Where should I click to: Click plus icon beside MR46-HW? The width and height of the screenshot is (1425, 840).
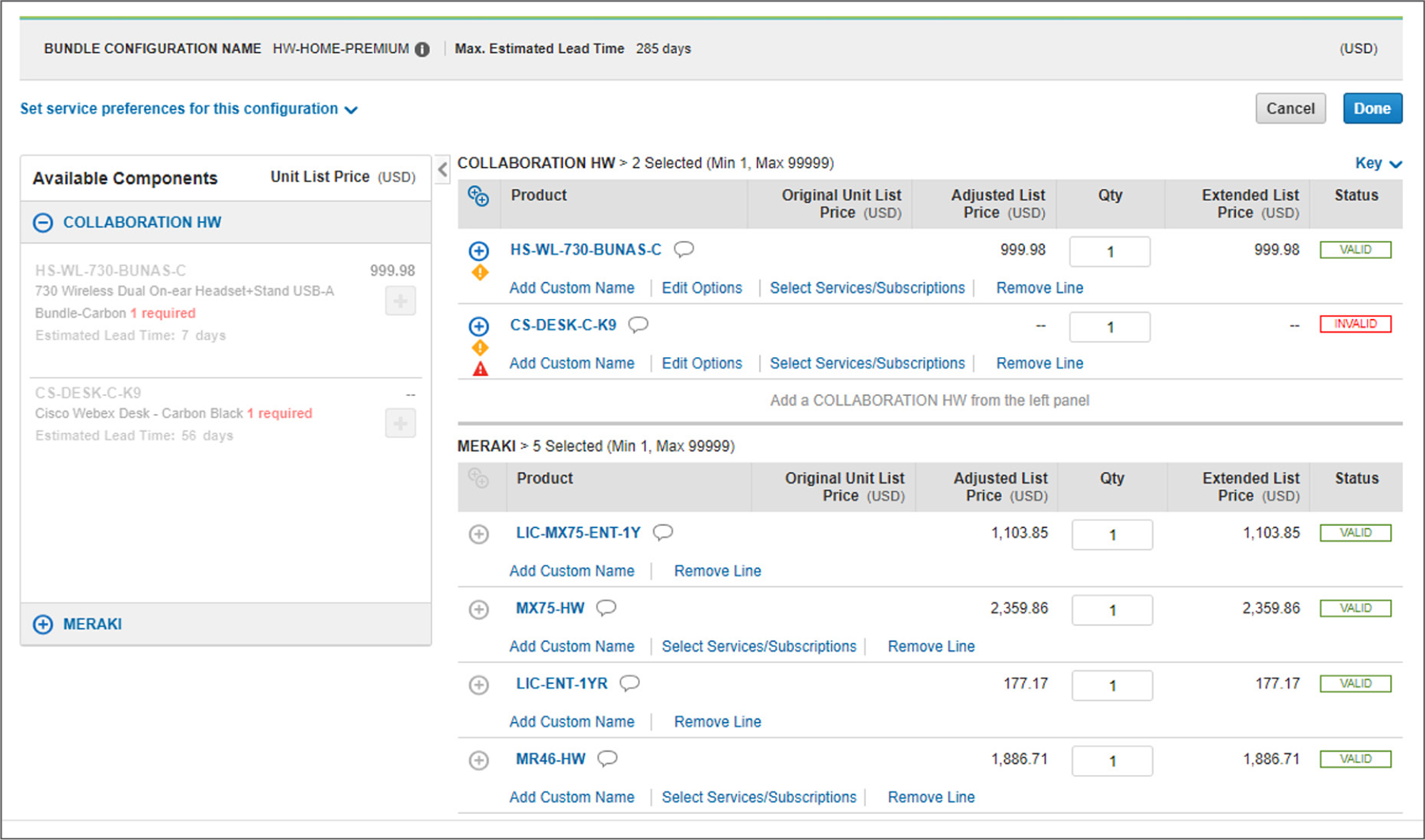pos(479,761)
